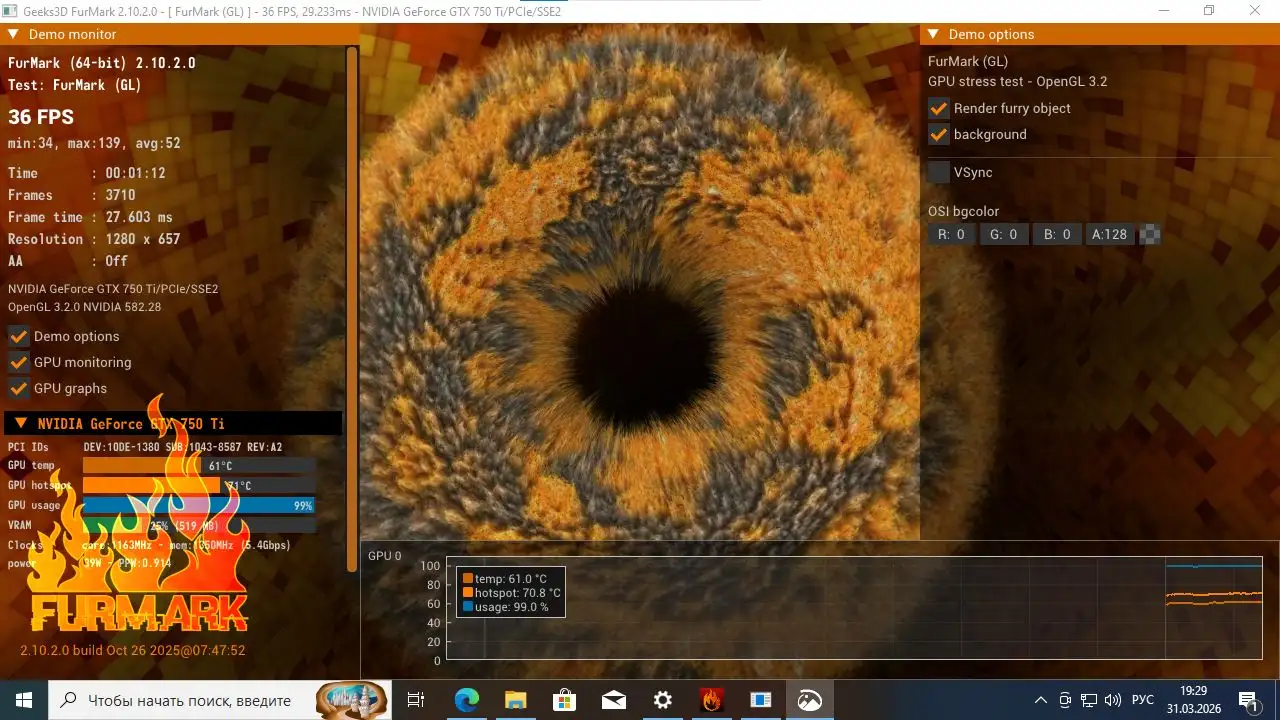Collapse the Demo options panel
The height and width of the screenshot is (720, 1280).
[933, 33]
